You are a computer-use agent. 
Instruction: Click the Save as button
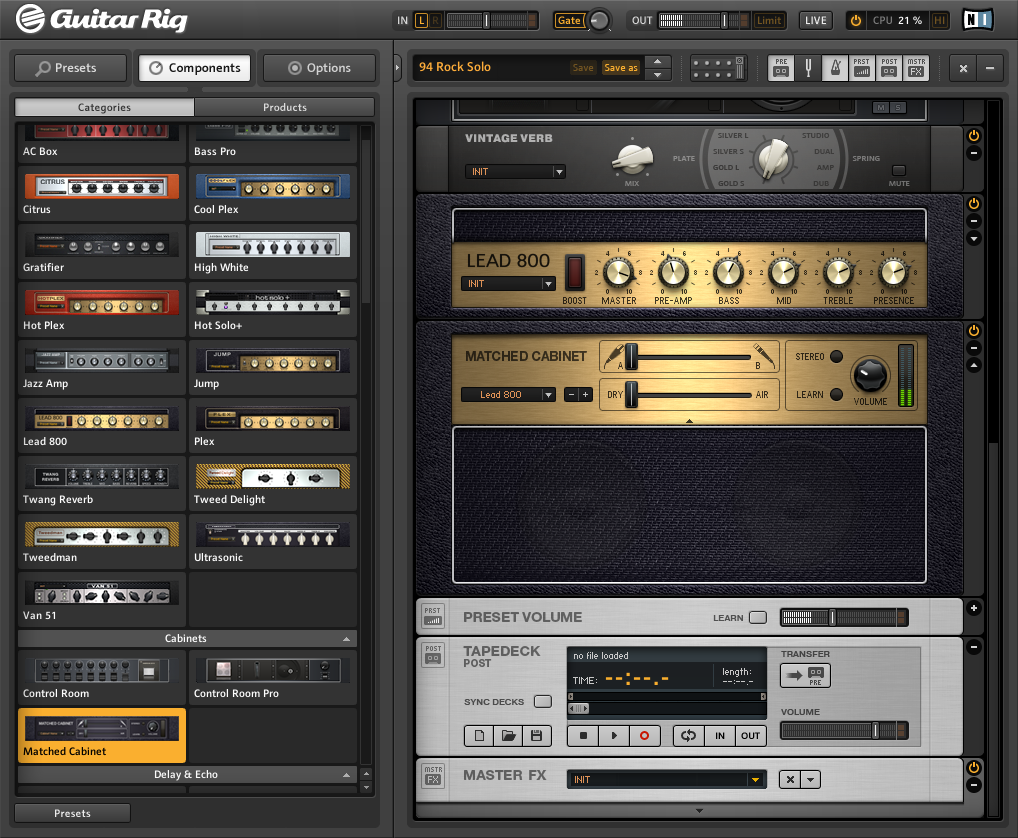(x=621, y=68)
